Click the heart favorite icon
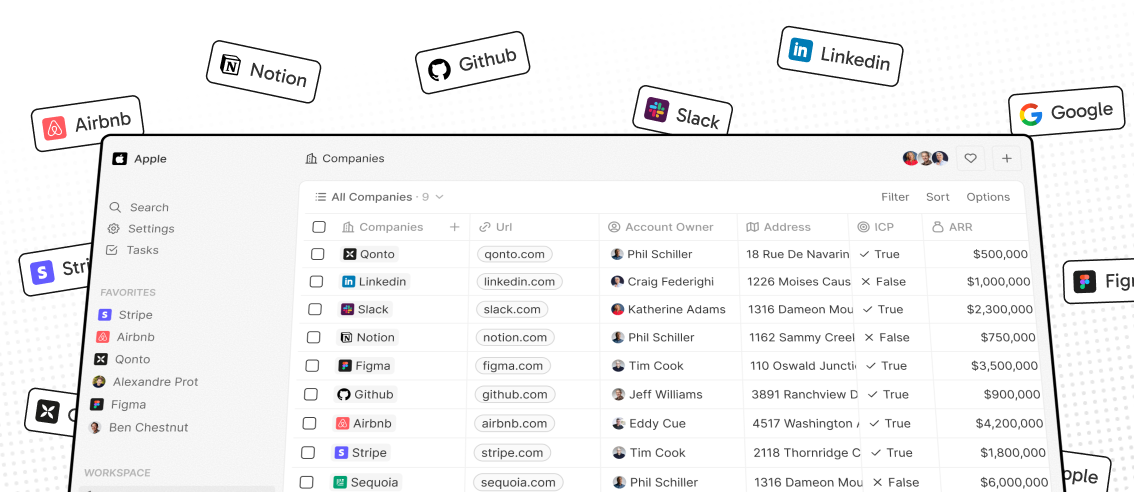Screen dimensions: 1134x492 coord(970,158)
